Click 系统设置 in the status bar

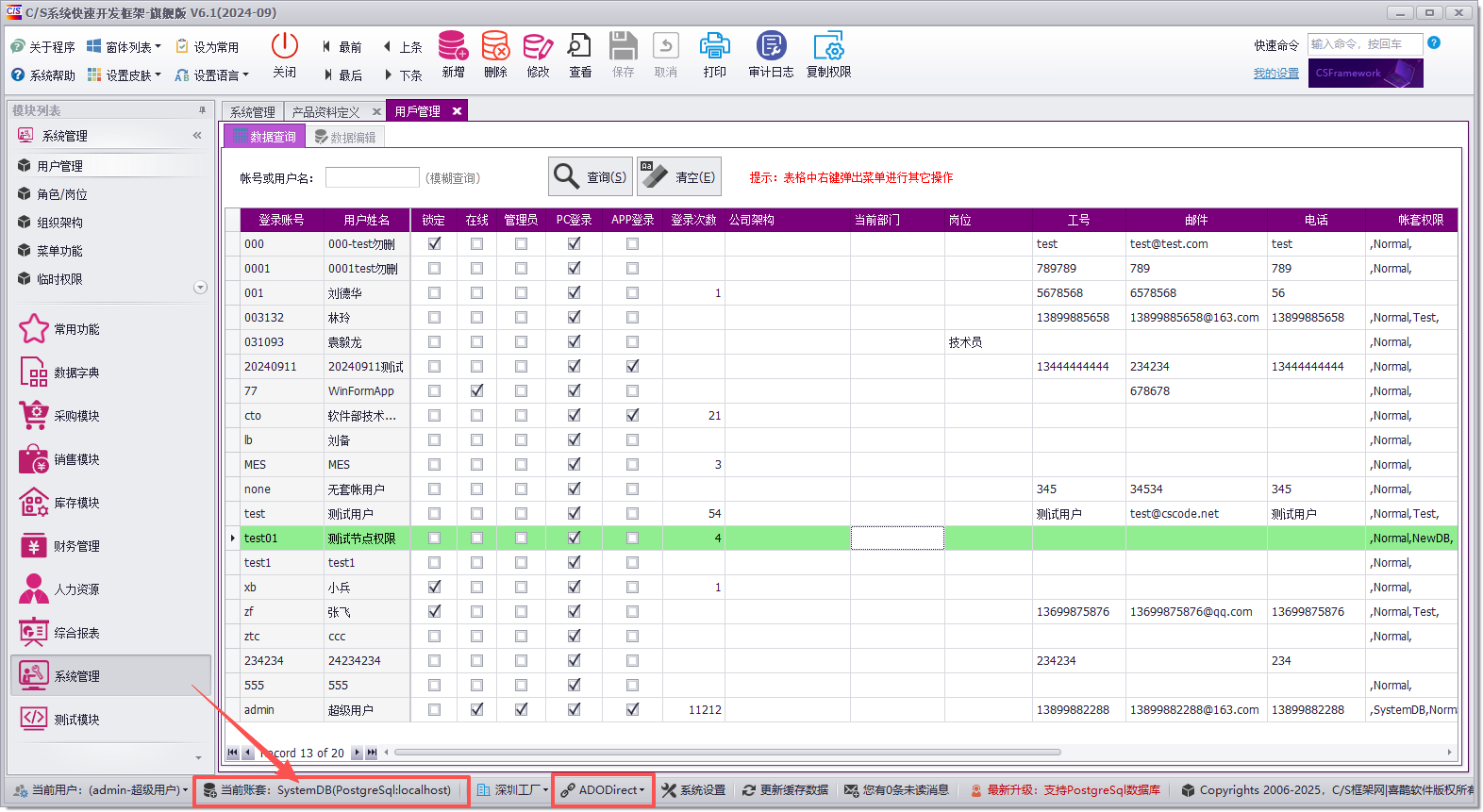coord(693,790)
